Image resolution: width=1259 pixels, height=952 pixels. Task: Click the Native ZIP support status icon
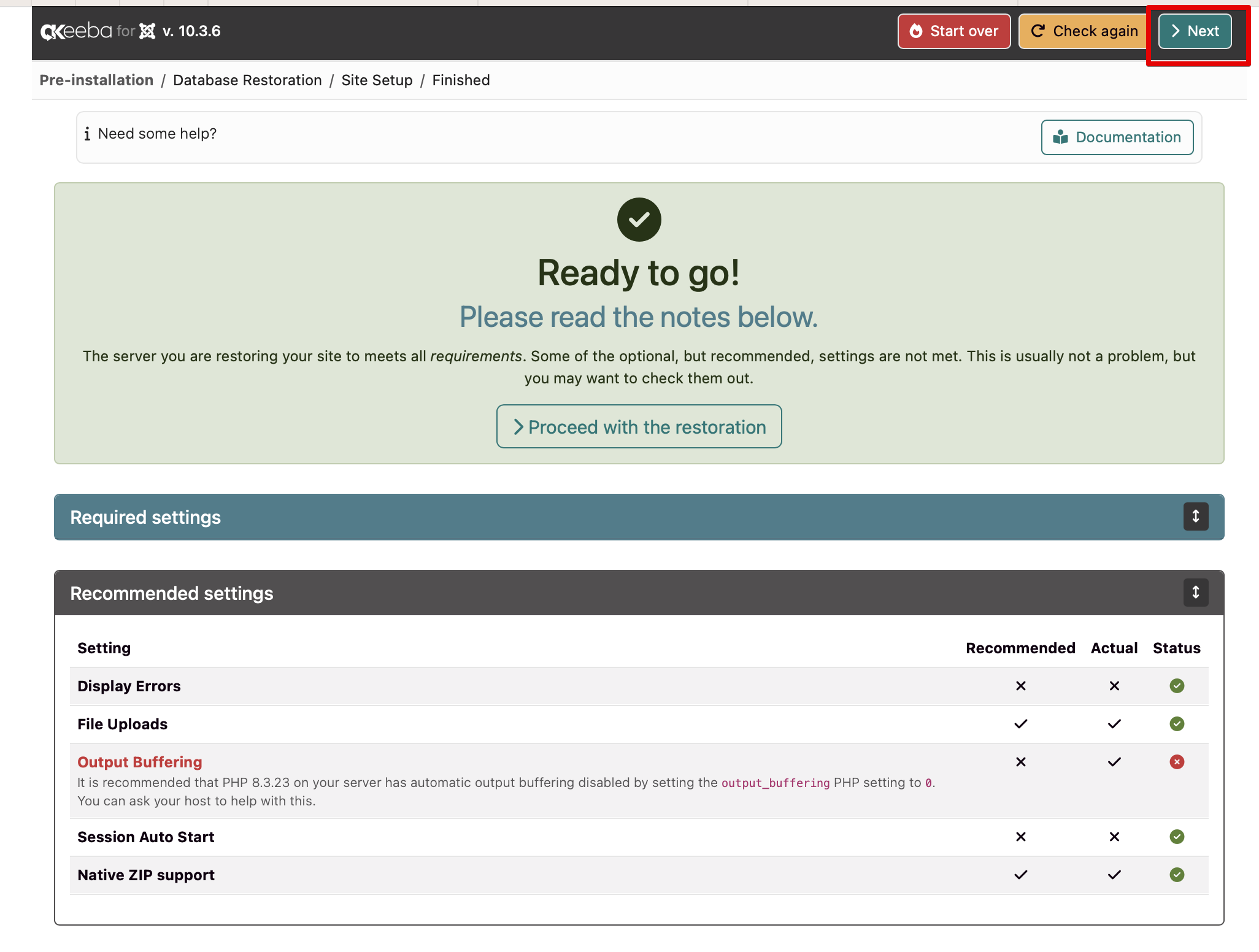pos(1176,875)
